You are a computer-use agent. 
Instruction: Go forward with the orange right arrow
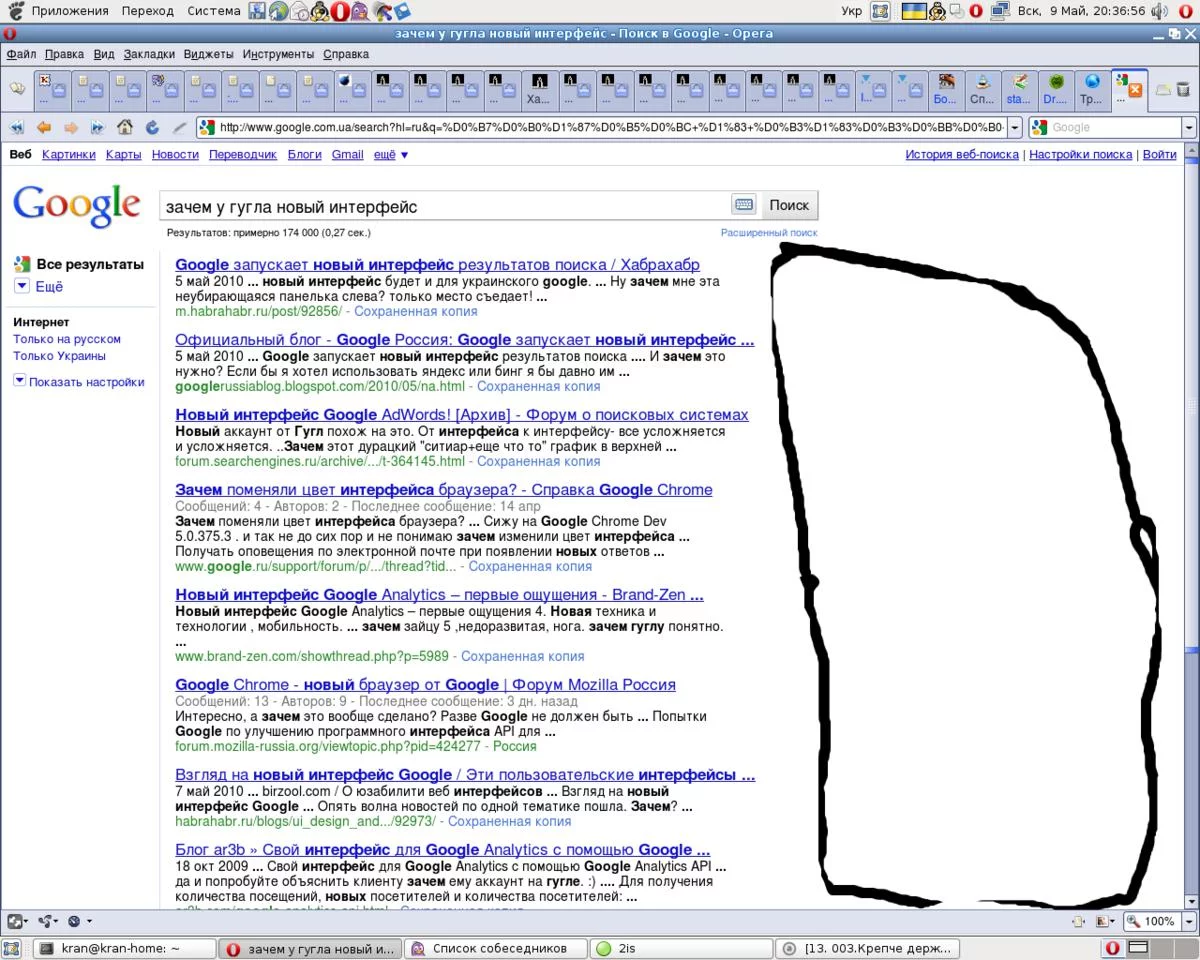tap(71, 127)
